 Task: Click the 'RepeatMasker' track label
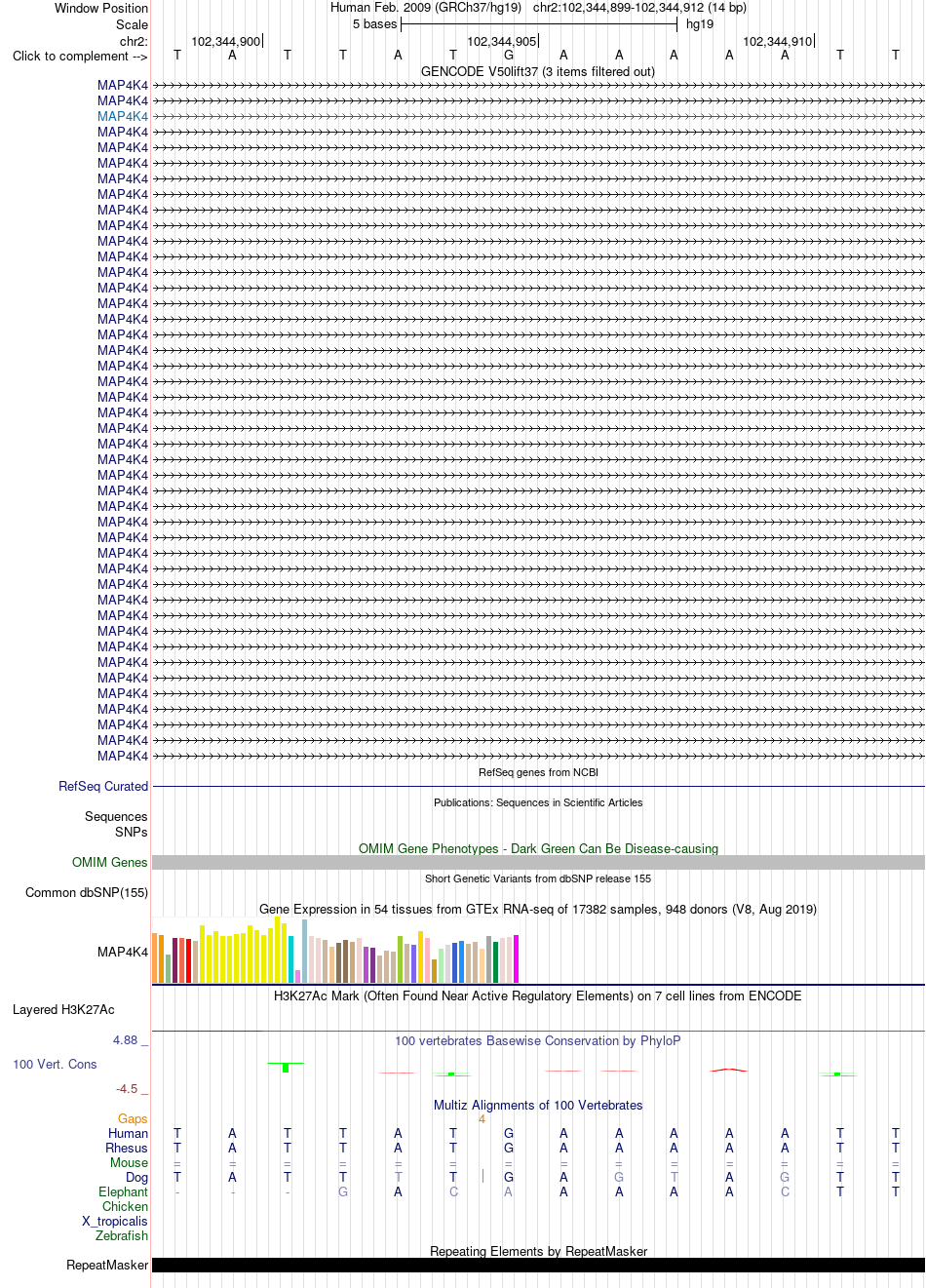pyautogui.click(x=107, y=1266)
